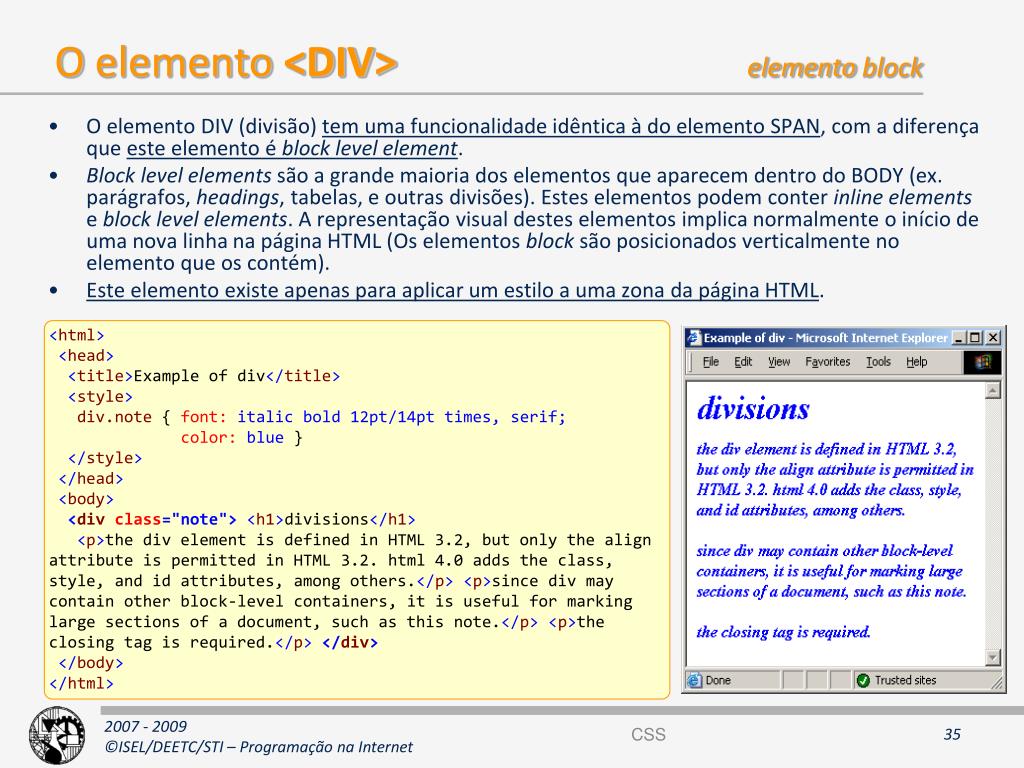
Task: Click the Trusted sites green check icon
Action: [x=863, y=680]
